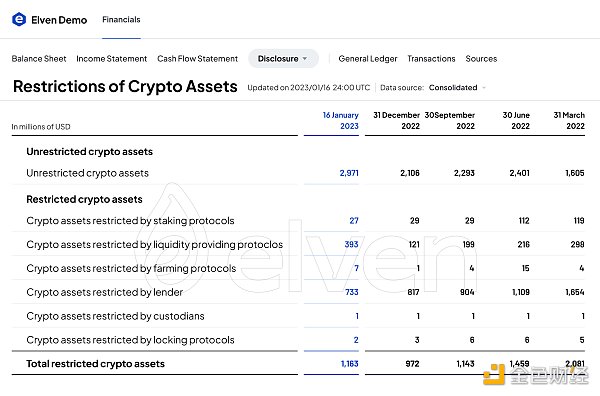Click the Unrestricted crypto assets value 2,971
600x396 pixels.
pyautogui.click(x=349, y=173)
